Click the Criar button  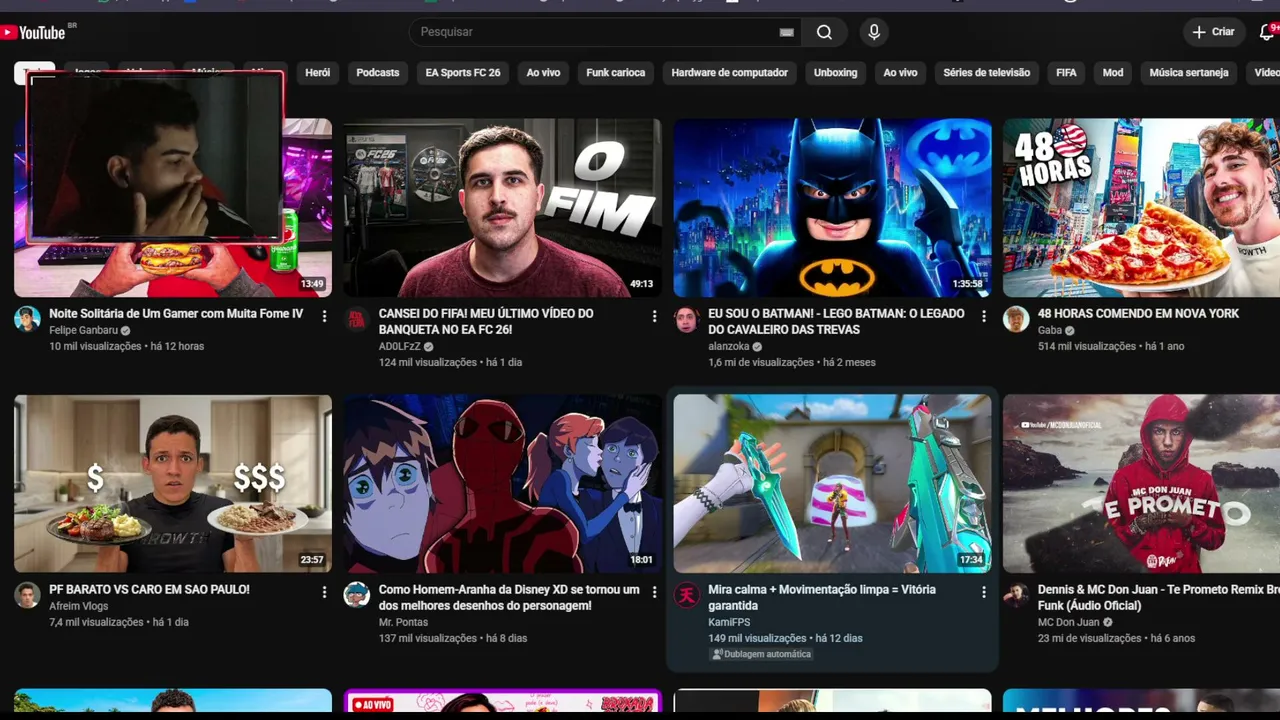coord(1214,32)
